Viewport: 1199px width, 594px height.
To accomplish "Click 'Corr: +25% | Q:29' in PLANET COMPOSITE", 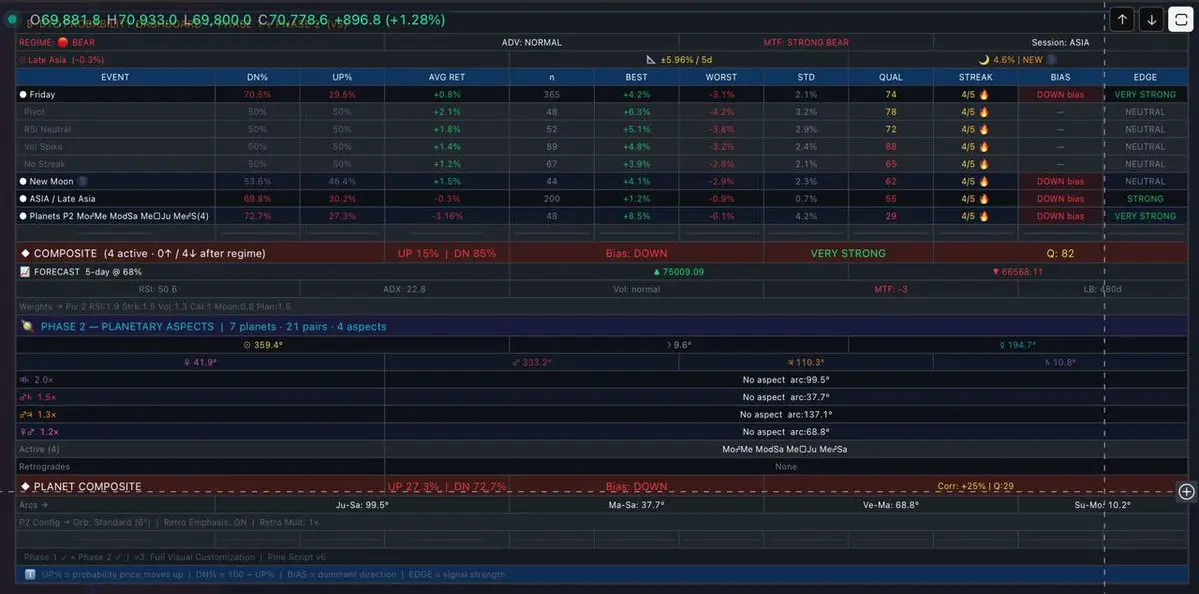I will [x=976, y=486].
